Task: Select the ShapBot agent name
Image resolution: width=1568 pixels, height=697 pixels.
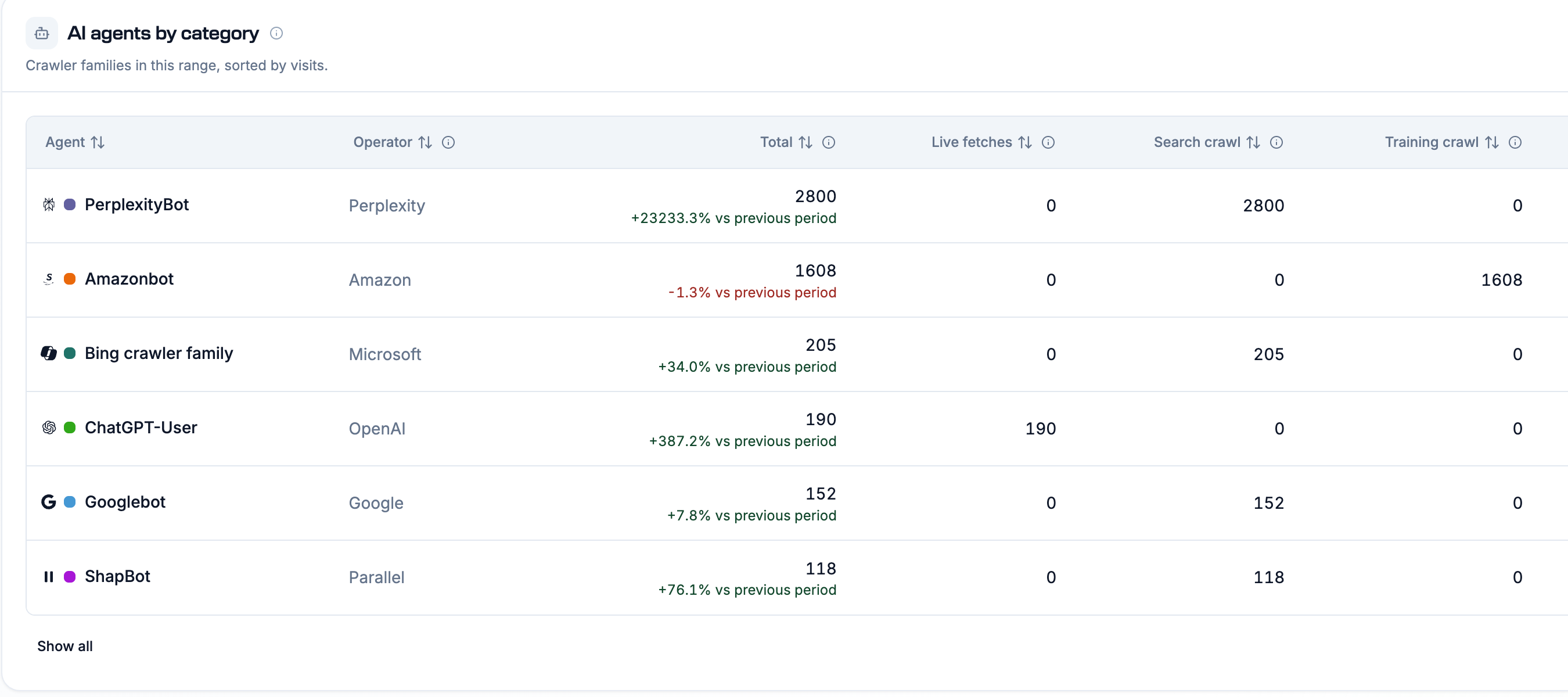Action: [117, 576]
